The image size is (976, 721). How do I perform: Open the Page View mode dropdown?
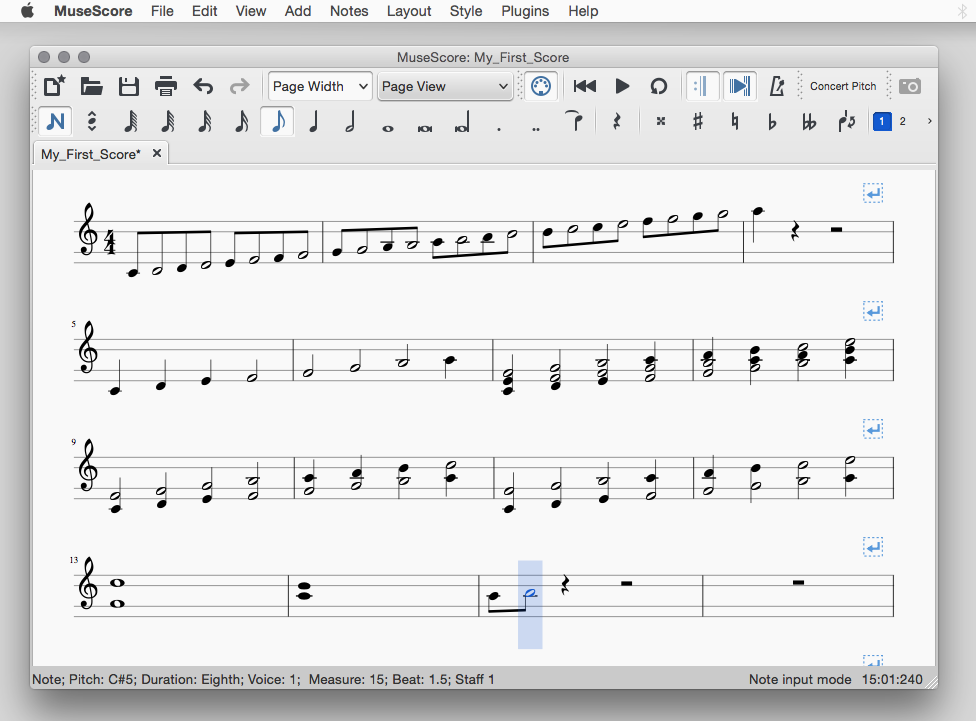click(445, 86)
